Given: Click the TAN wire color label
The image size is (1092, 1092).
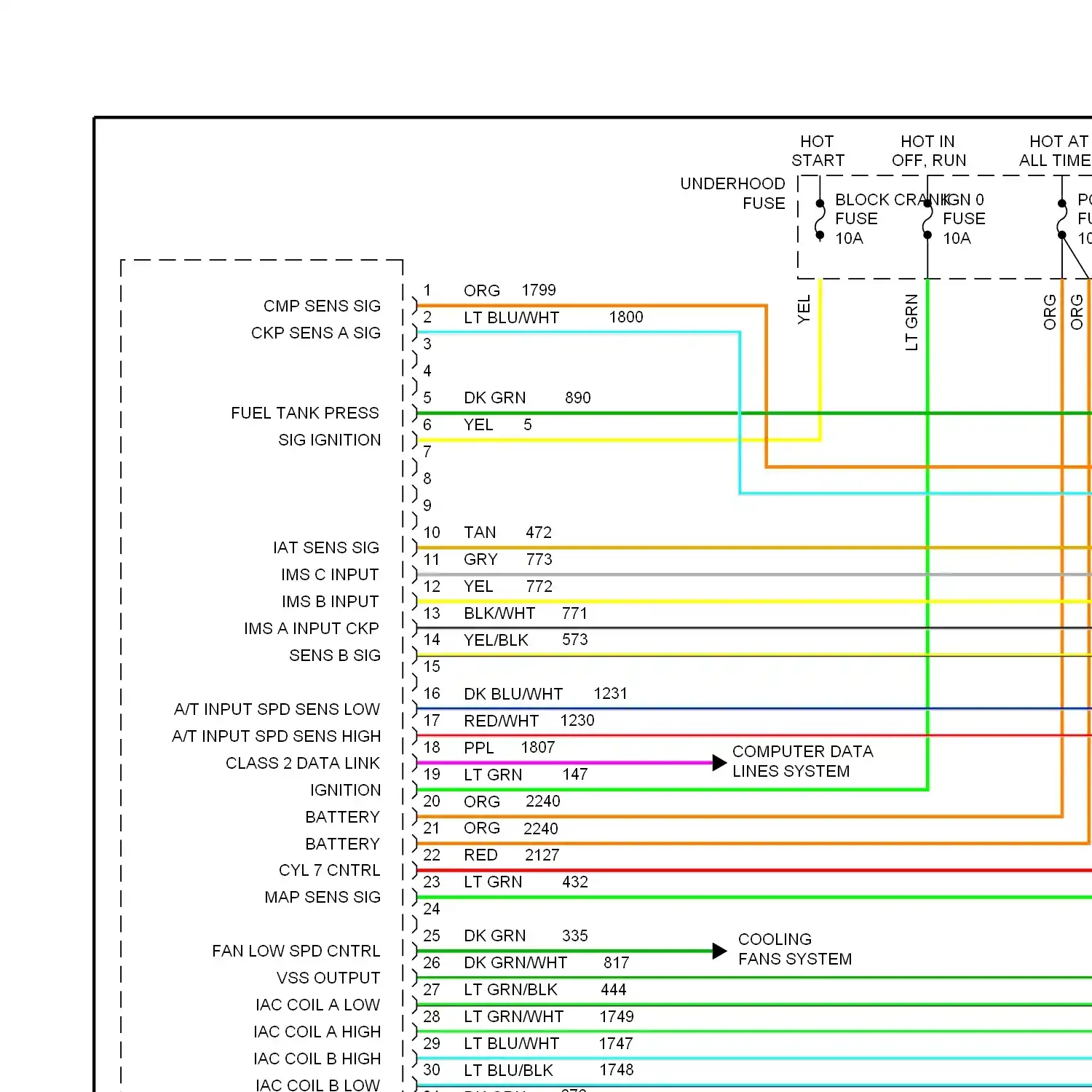Looking at the screenshot, I should pos(480,532).
